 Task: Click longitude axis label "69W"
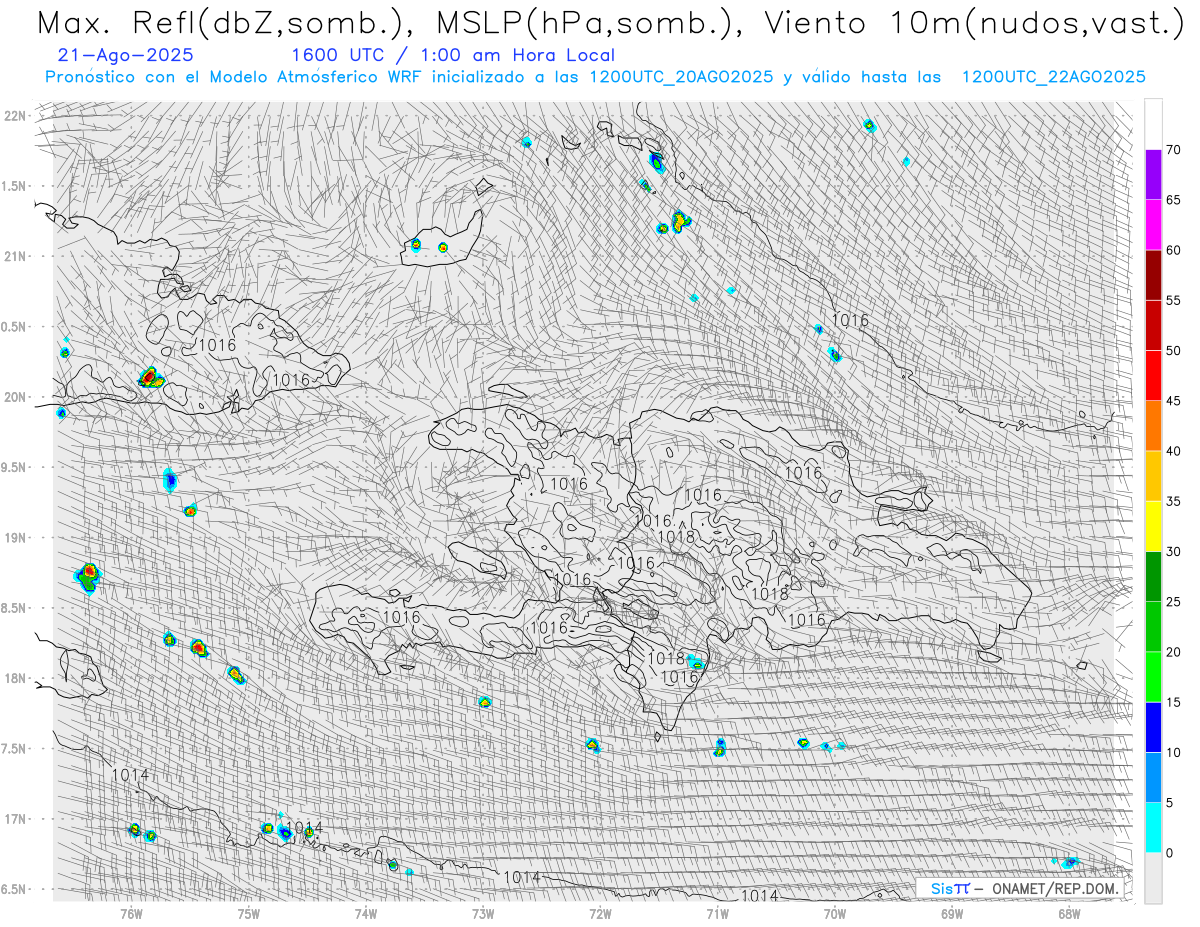pos(951,912)
